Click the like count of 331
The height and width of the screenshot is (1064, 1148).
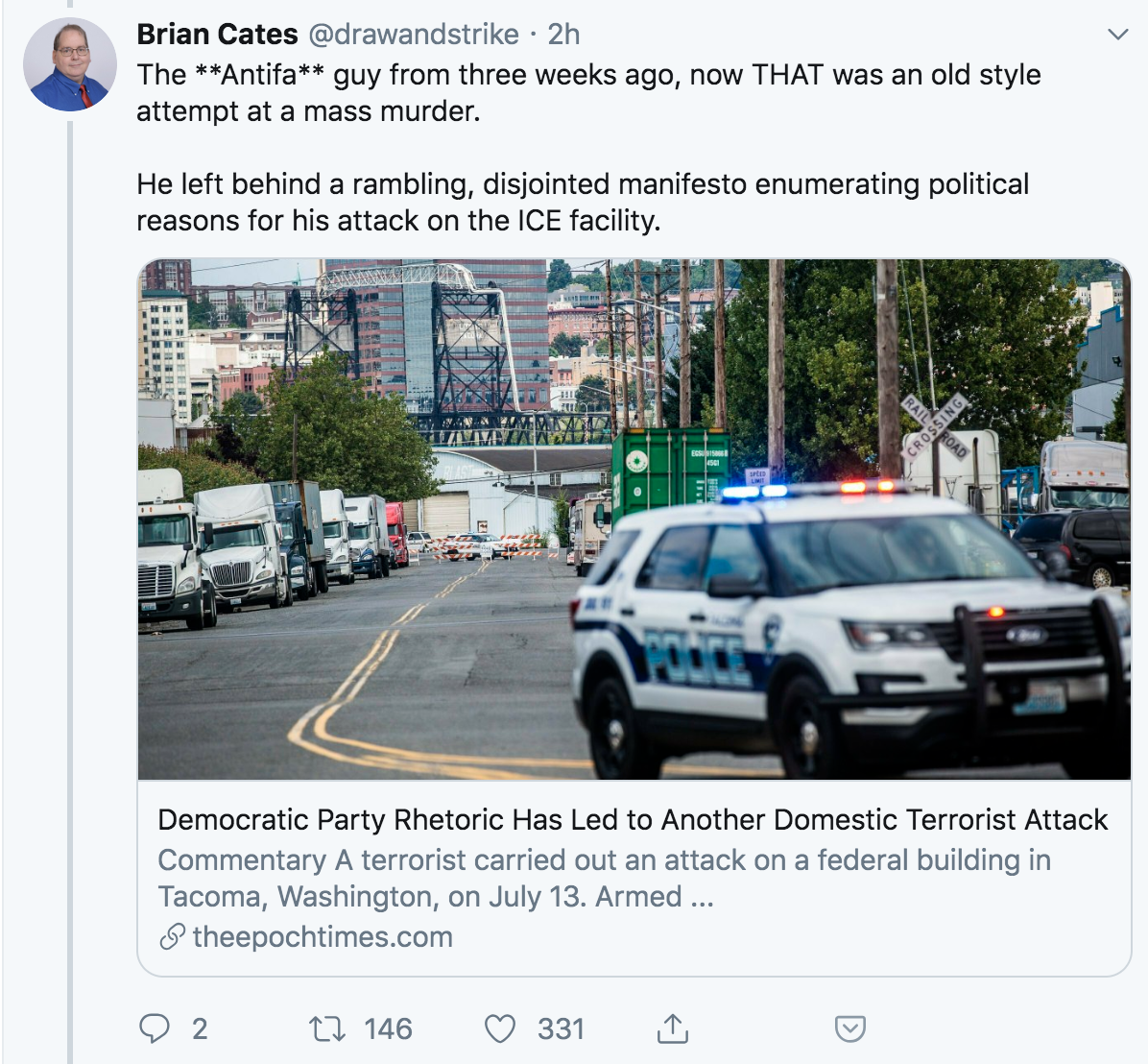561,1028
